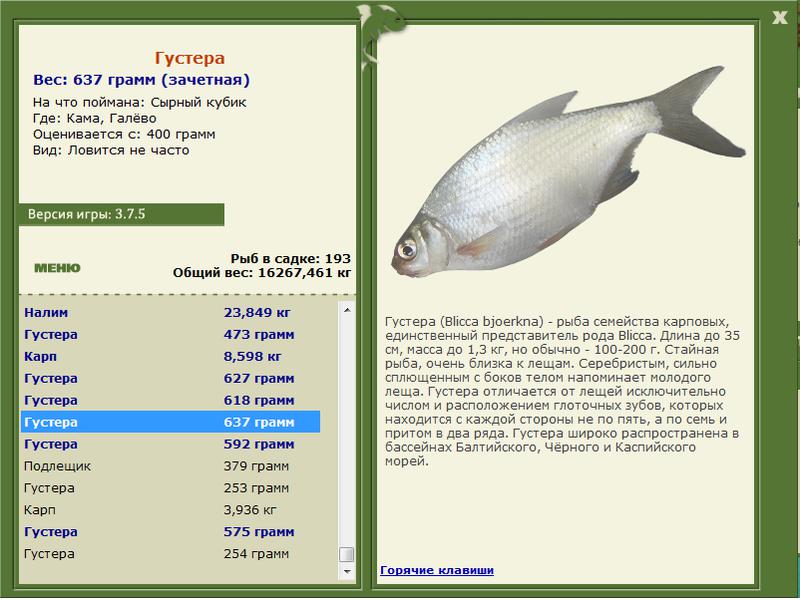Viewport: 800px width, 600px height.
Task: Select the Карп 8,598 кг row
Action: (x=170, y=356)
